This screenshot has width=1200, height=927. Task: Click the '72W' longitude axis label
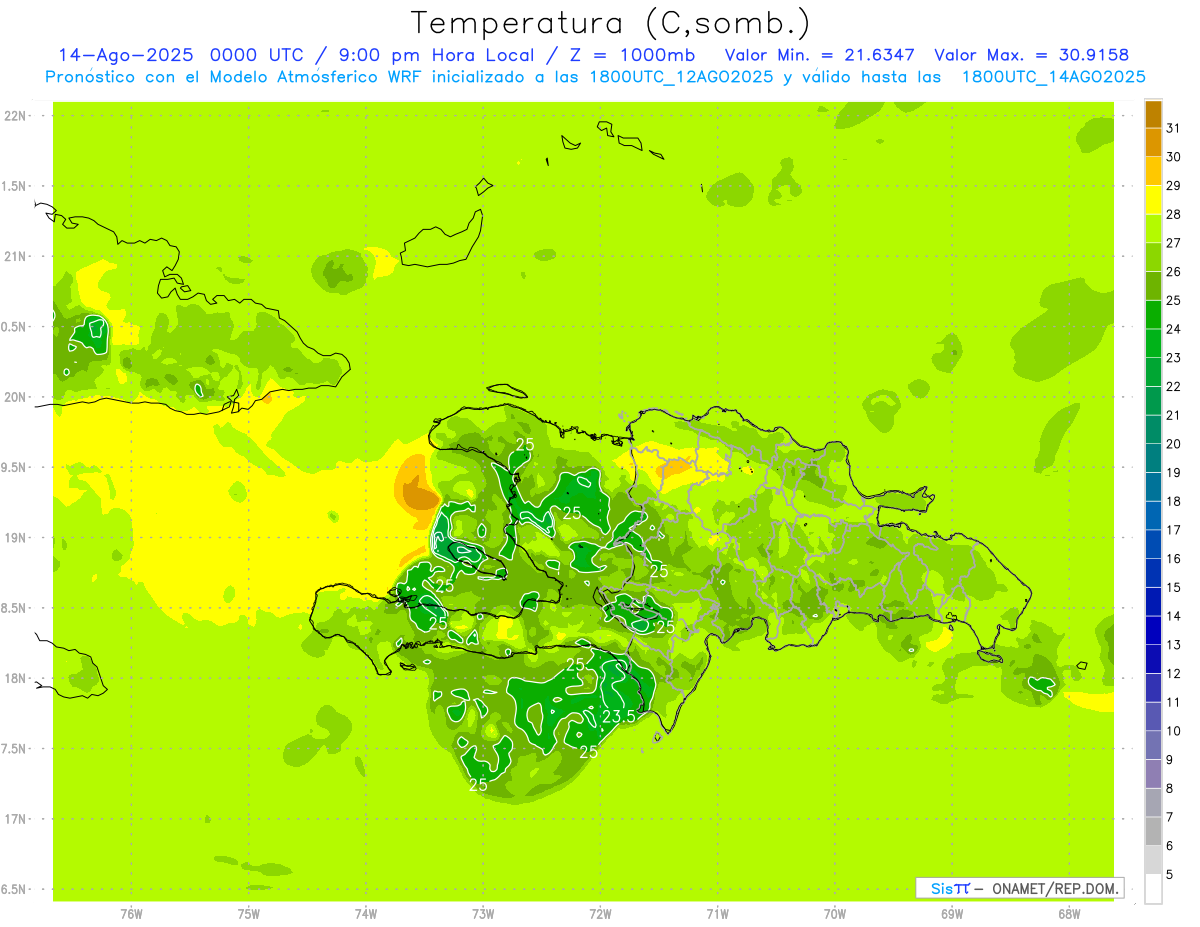click(x=600, y=914)
